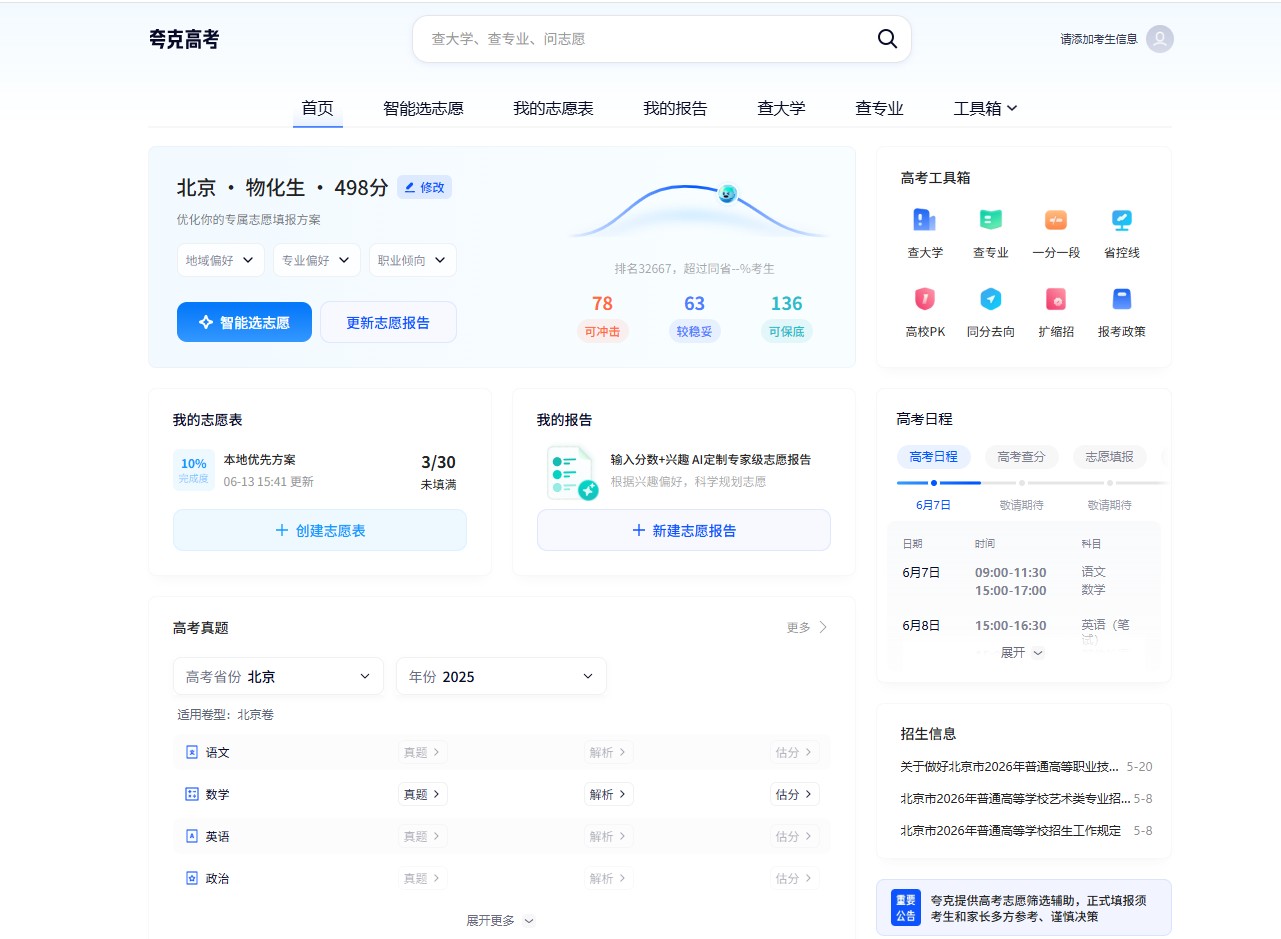This screenshot has width=1281, height=939.
Task: Open the 高等职业技术 admission notice link
Action: 1010,767
